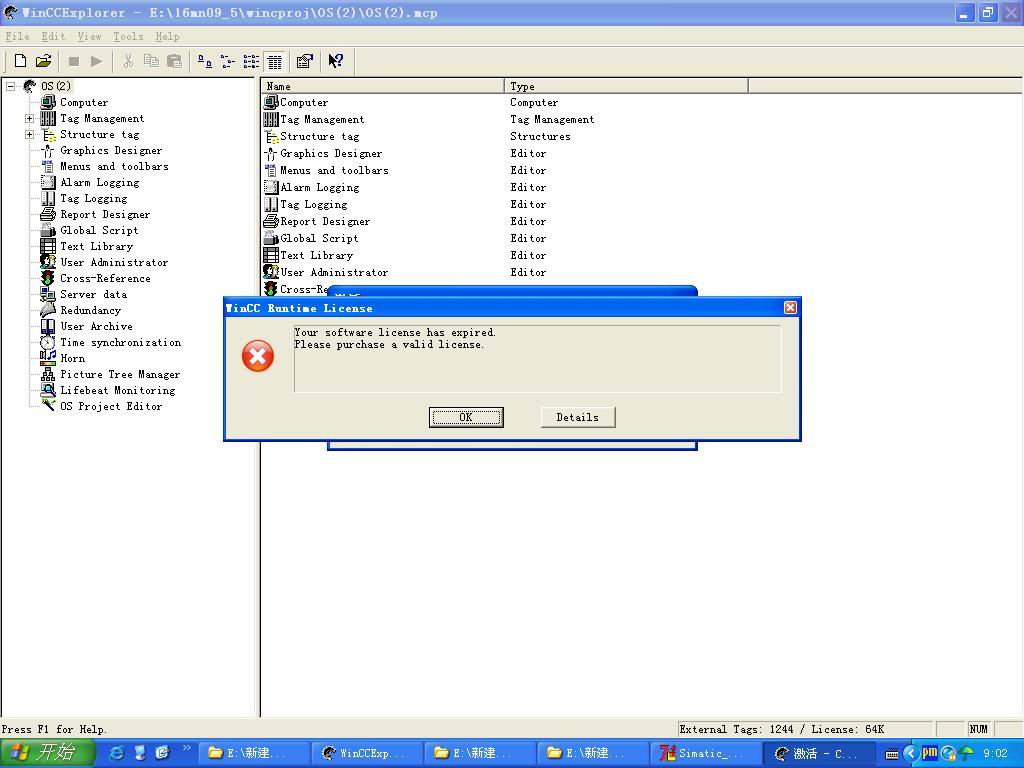1024x768 pixels.
Task: Select OS Project Editor icon in tree
Action: click(x=48, y=406)
